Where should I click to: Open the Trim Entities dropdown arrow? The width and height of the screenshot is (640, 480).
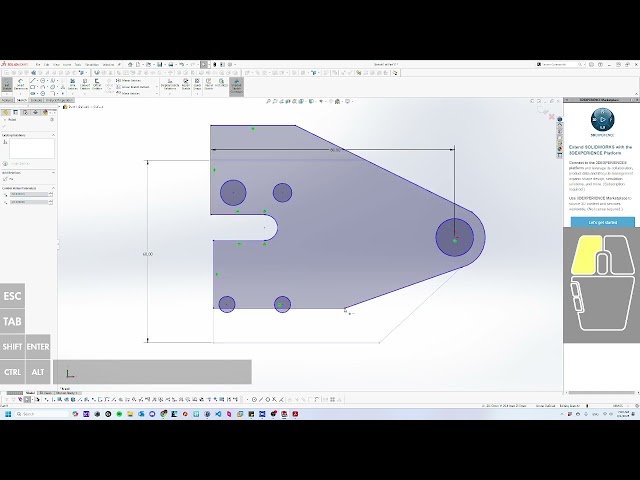click(x=73, y=94)
